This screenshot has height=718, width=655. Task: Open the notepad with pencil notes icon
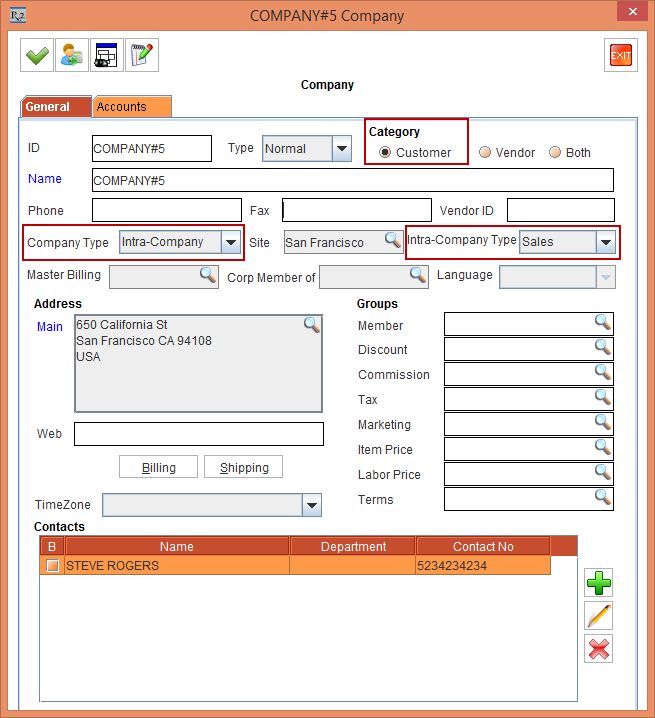[x=142, y=55]
